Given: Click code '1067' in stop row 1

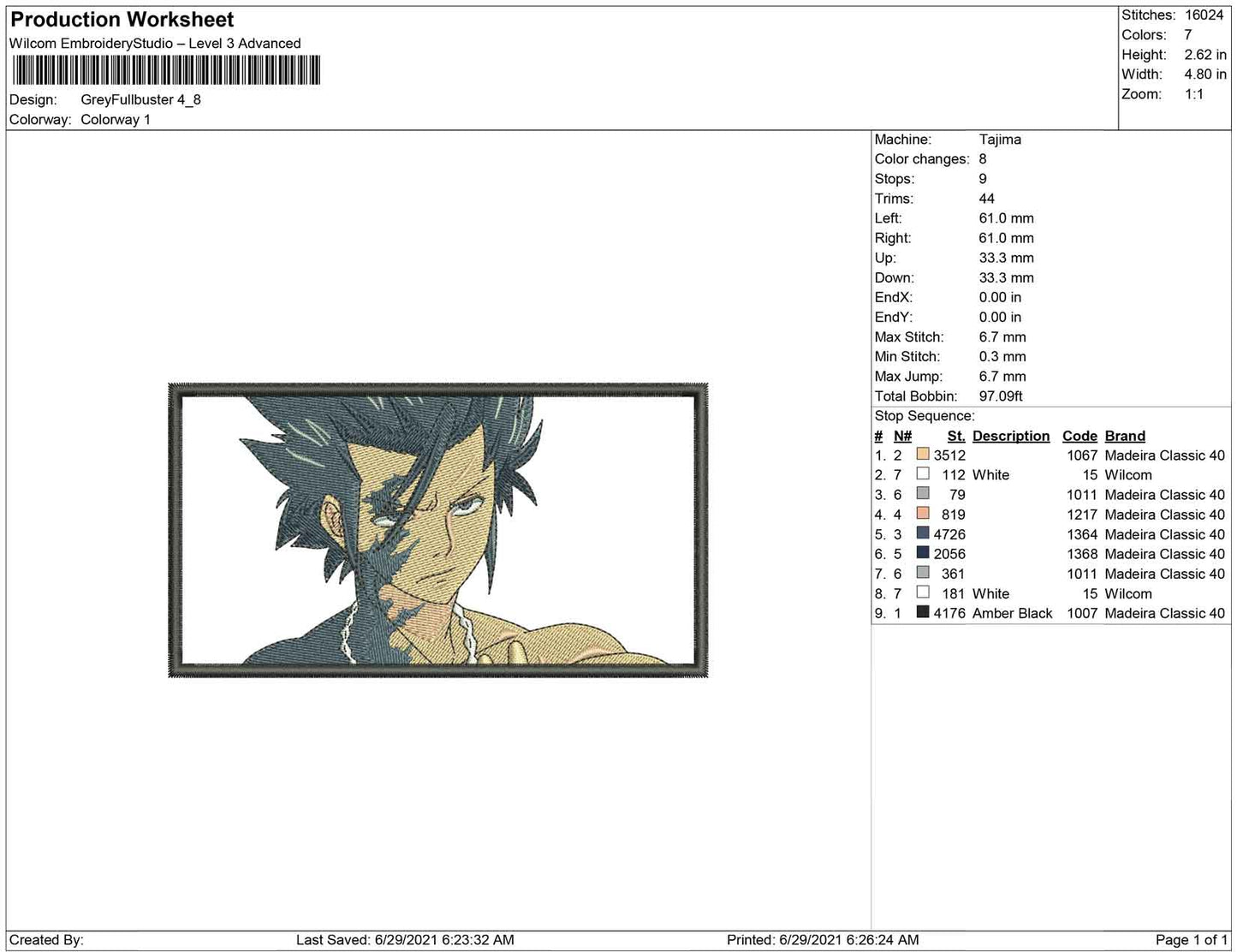Looking at the screenshot, I should tap(1082, 455).
